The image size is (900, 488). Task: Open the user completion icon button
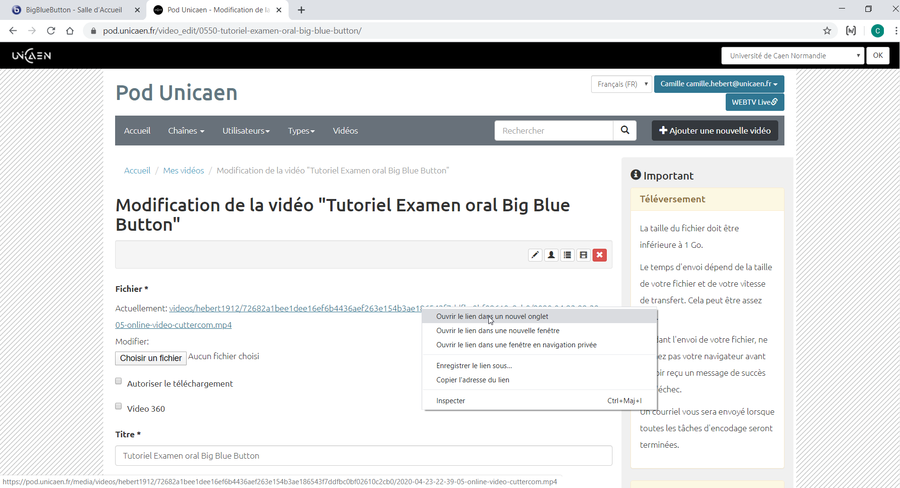click(551, 255)
